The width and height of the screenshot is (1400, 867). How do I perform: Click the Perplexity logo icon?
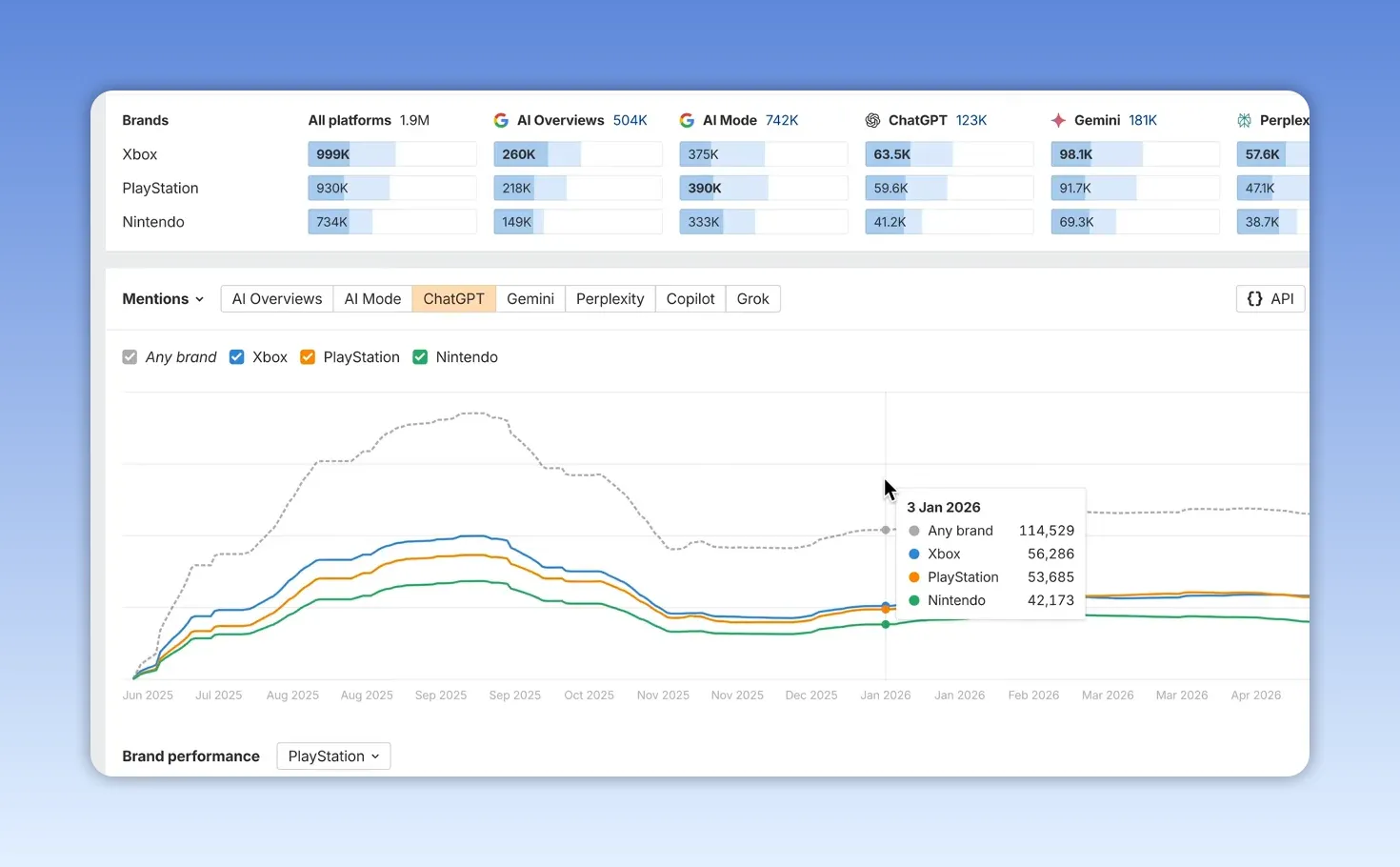pyautogui.click(x=1244, y=120)
